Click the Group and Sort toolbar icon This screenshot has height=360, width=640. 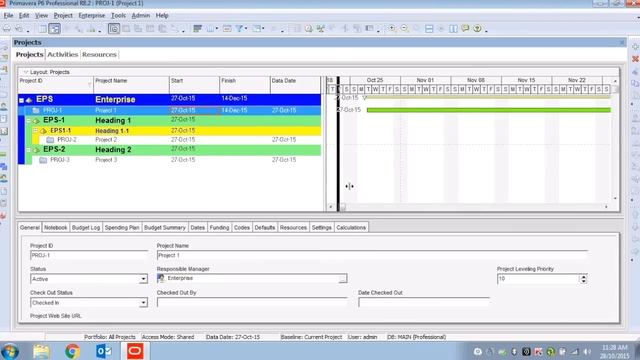pos(257,29)
